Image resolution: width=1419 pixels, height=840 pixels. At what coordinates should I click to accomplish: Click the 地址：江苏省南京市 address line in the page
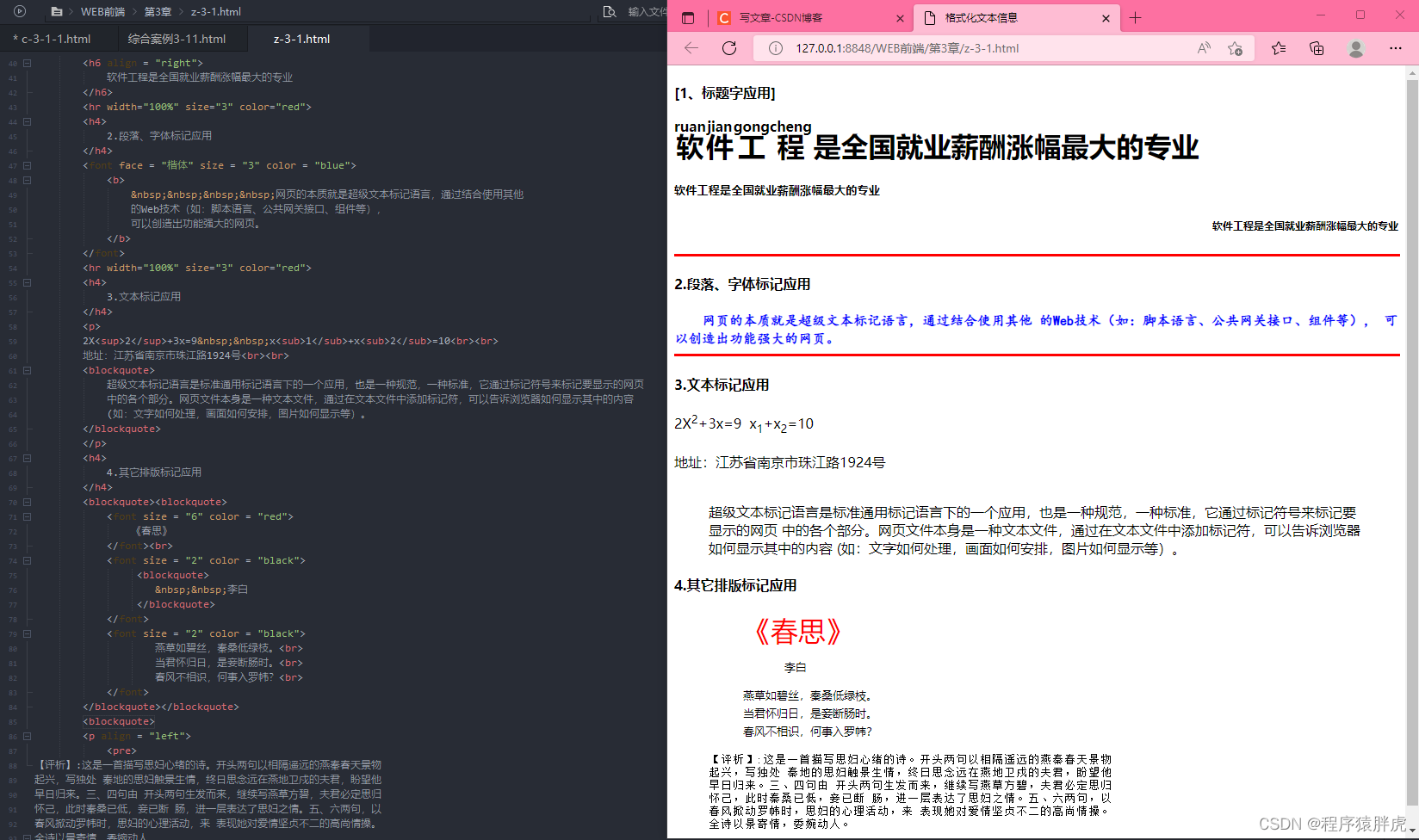[x=779, y=463]
